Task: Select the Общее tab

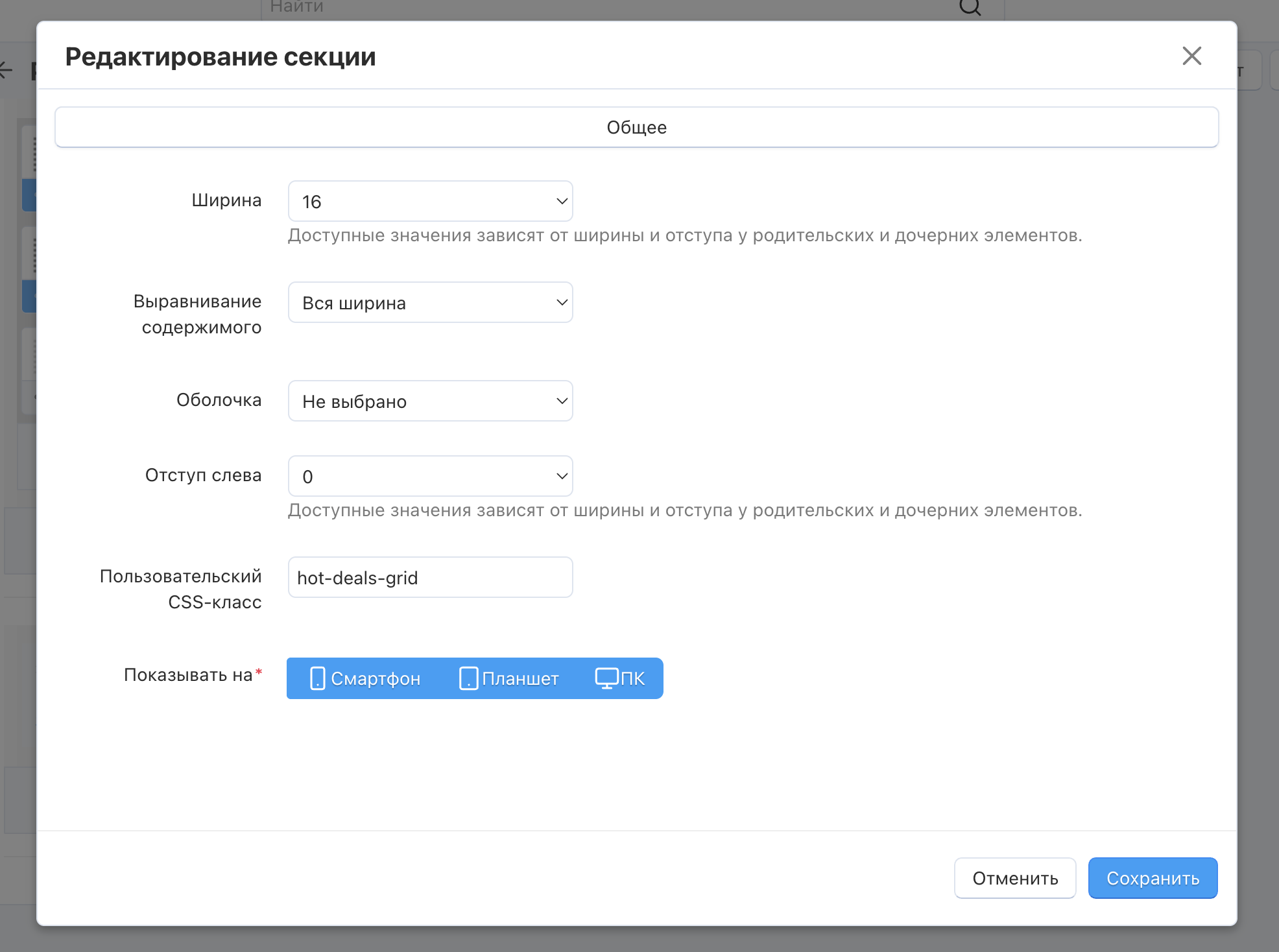Action: (636, 128)
